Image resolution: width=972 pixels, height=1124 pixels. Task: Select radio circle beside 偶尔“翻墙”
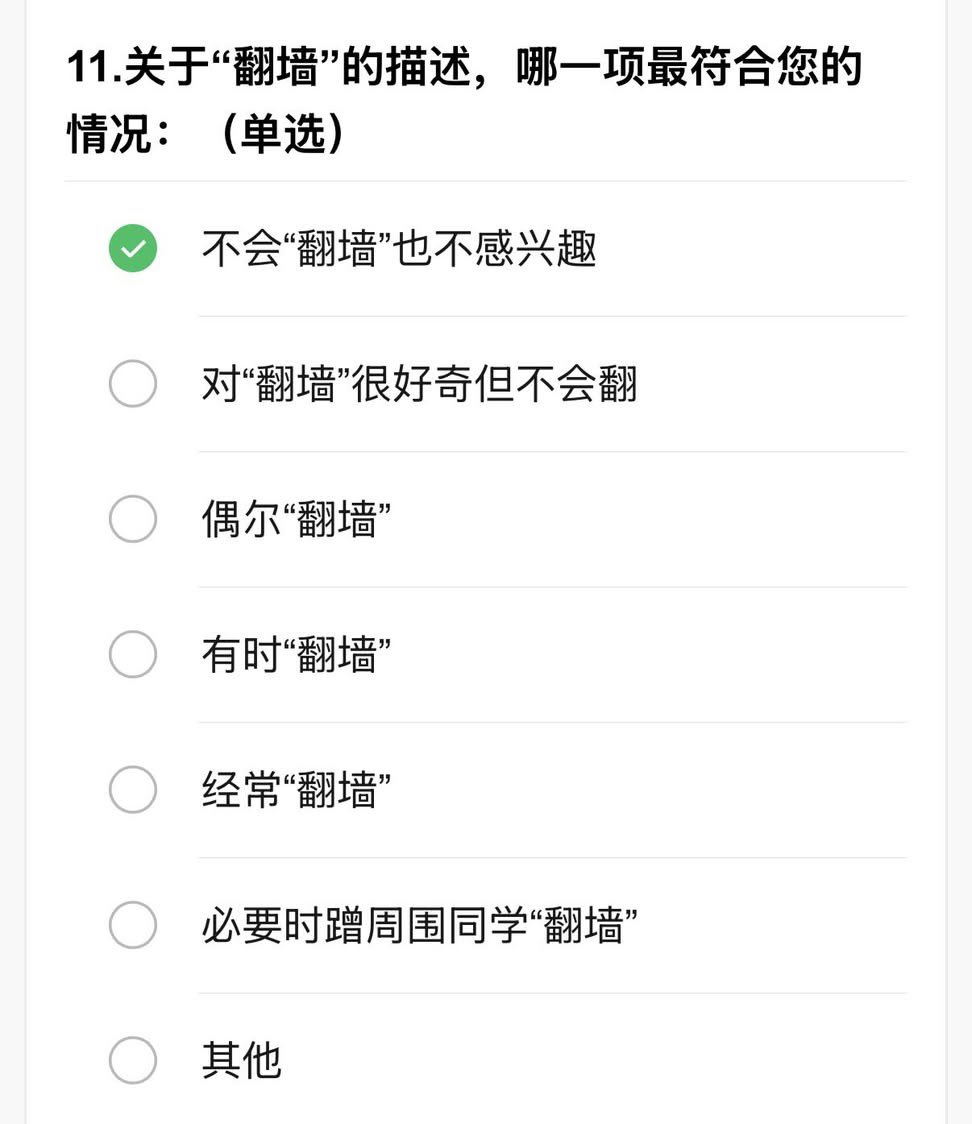tap(133, 519)
